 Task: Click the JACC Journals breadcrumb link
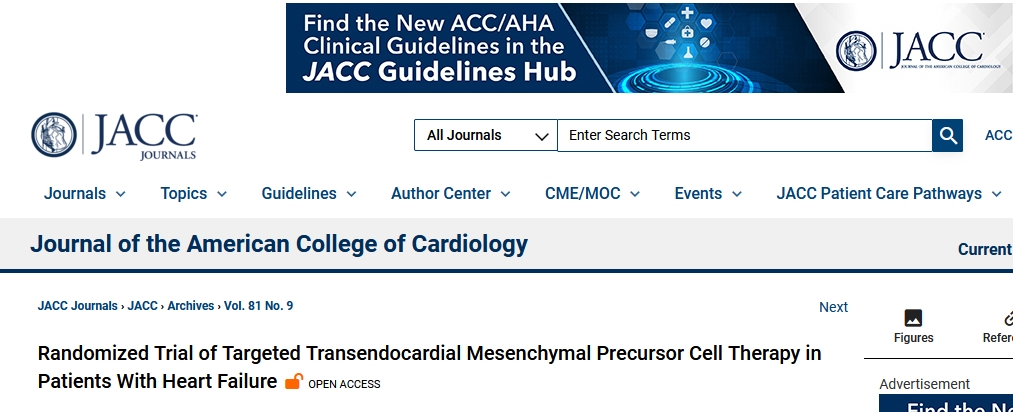click(77, 306)
